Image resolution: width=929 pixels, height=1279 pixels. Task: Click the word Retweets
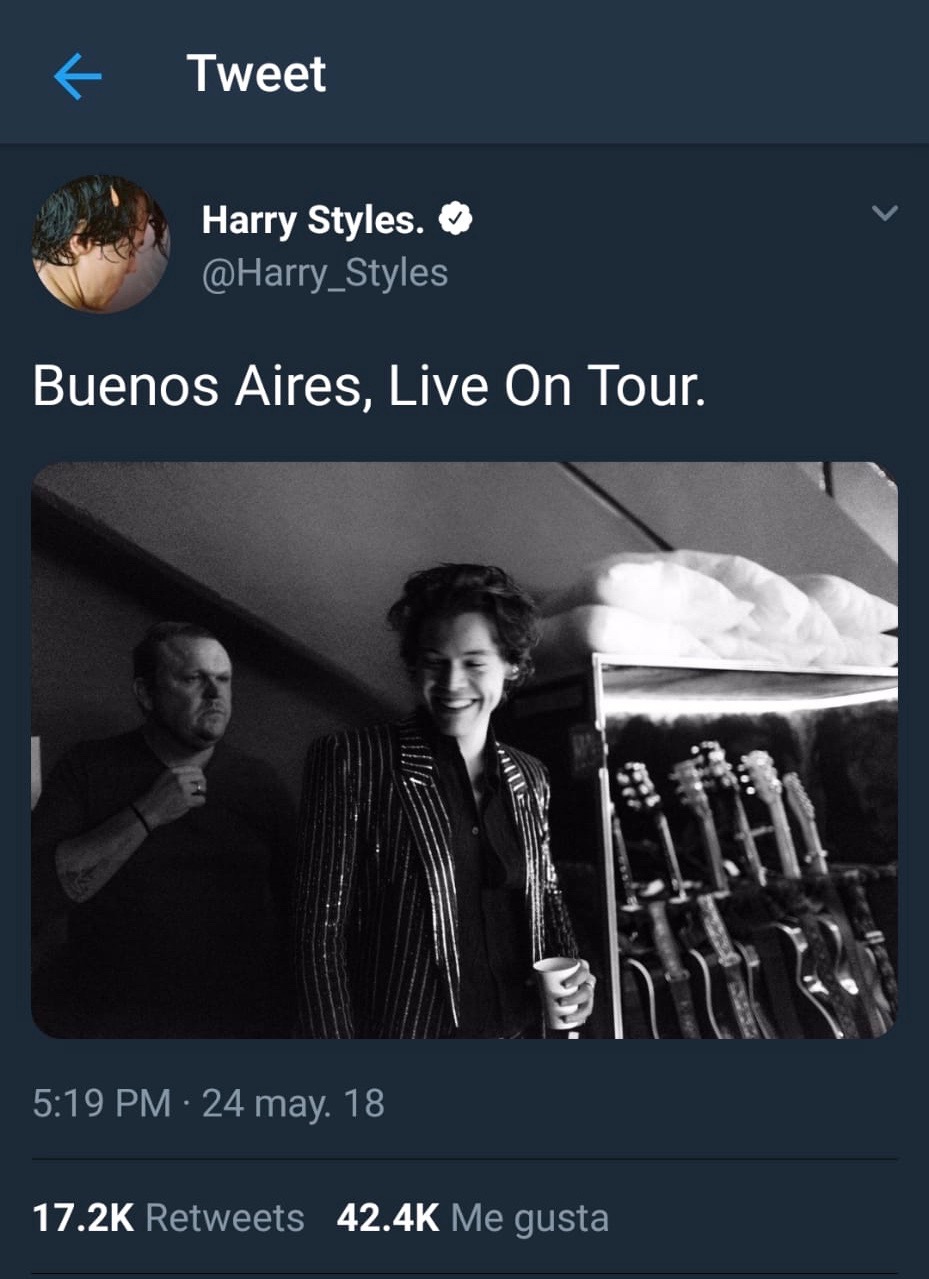(225, 1217)
